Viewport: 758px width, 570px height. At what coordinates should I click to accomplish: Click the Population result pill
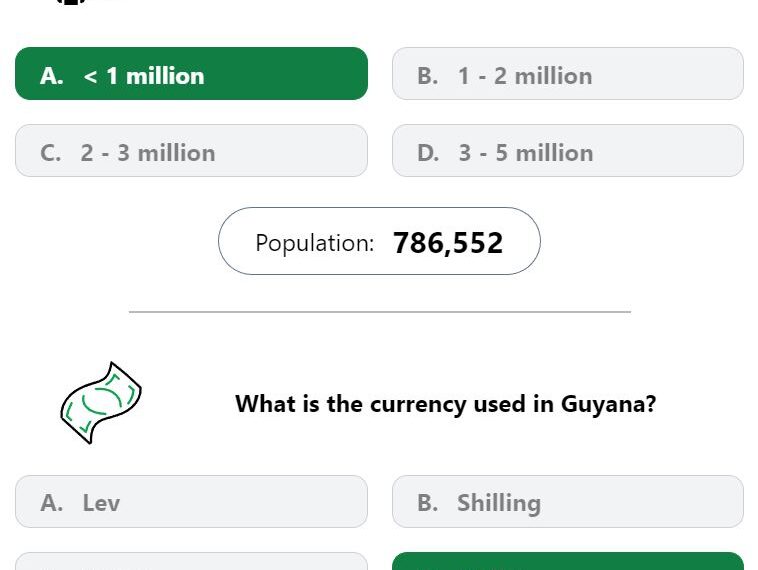tap(379, 241)
